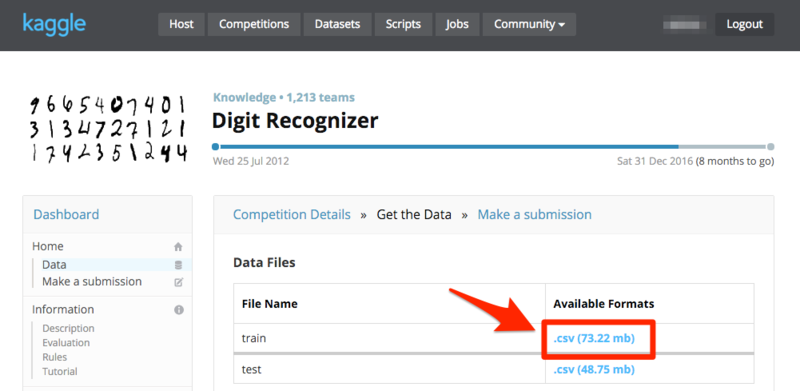
Task: Click the Data database icon in sidebar
Action: (x=178, y=265)
